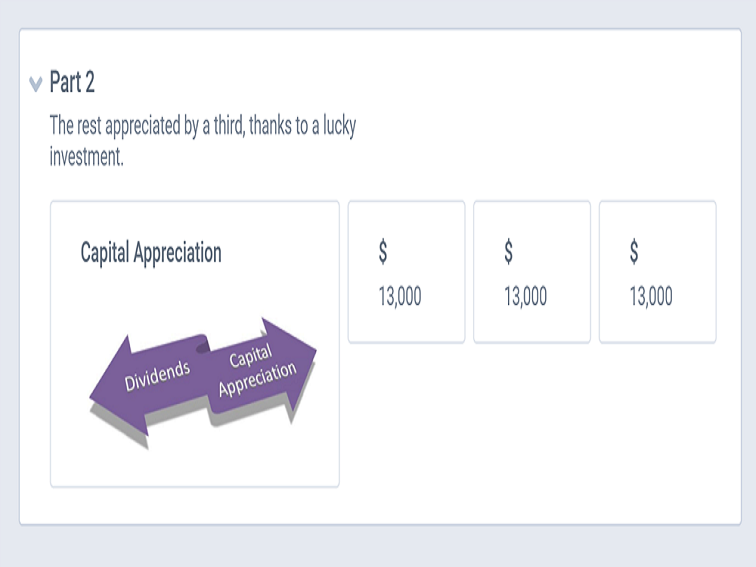Select the 13,000 value in the middle card
This screenshot has width=756, height=567.
click(x=526, y=296)
